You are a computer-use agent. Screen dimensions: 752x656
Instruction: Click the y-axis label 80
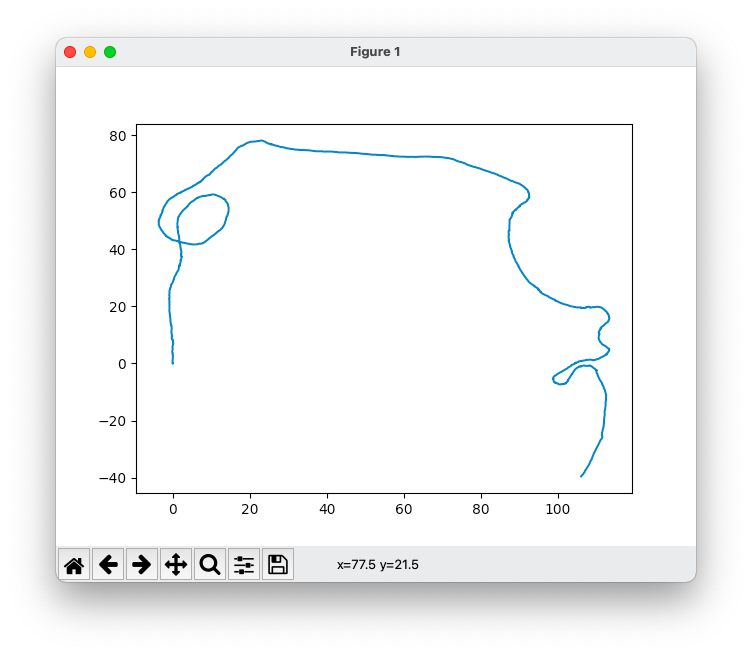pos(118,136)
